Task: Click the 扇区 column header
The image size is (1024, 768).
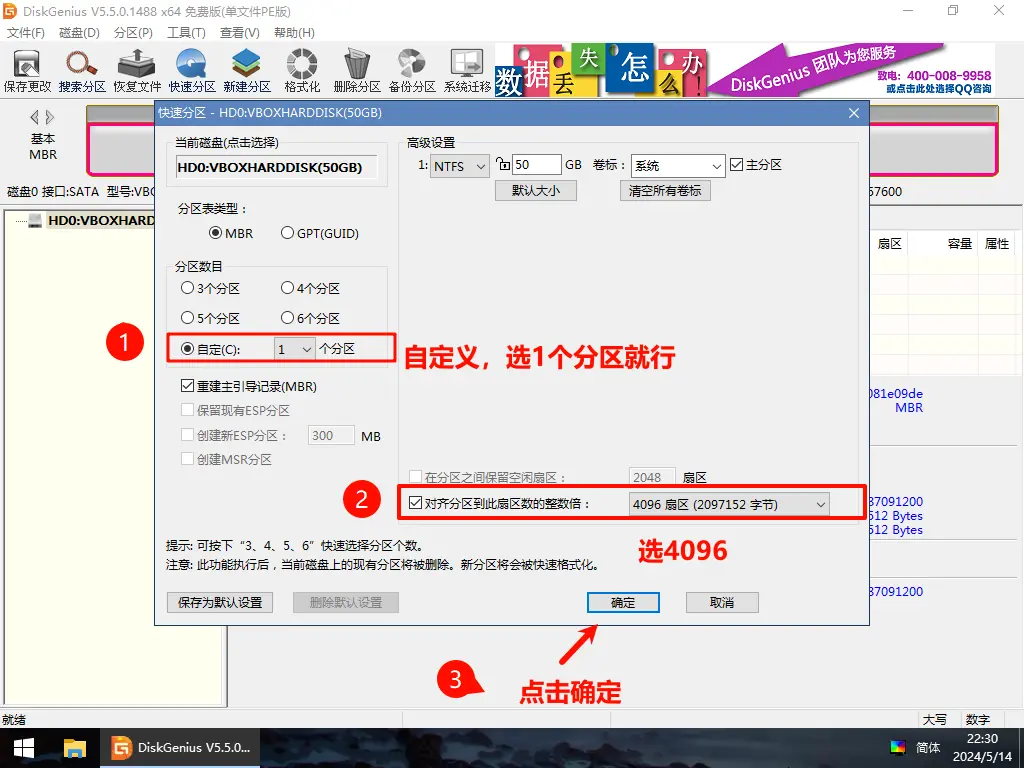Action: [x=889, y=244]
